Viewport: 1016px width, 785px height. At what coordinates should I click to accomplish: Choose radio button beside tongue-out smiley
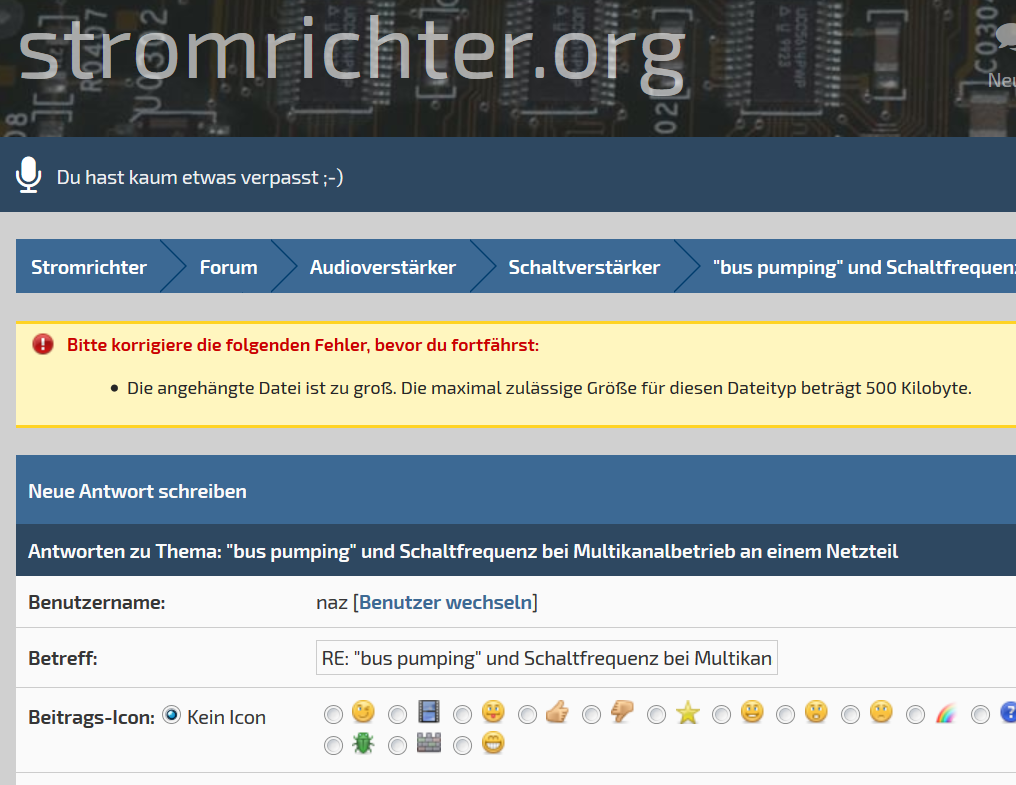click(462, 714)
